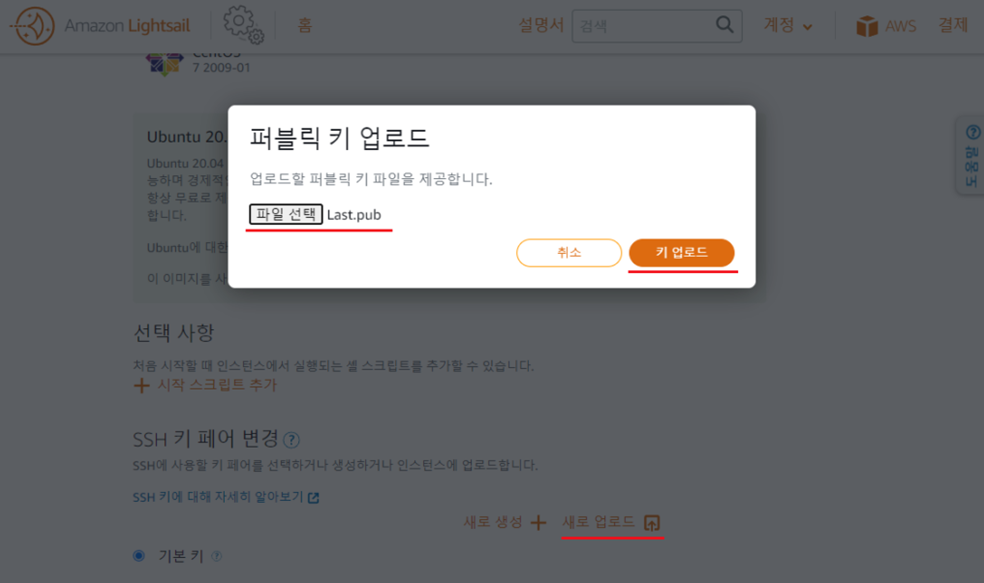This screenshot has height=583, width=984.
Task: Go to 홈 in the top navigation
Action: 304,25
